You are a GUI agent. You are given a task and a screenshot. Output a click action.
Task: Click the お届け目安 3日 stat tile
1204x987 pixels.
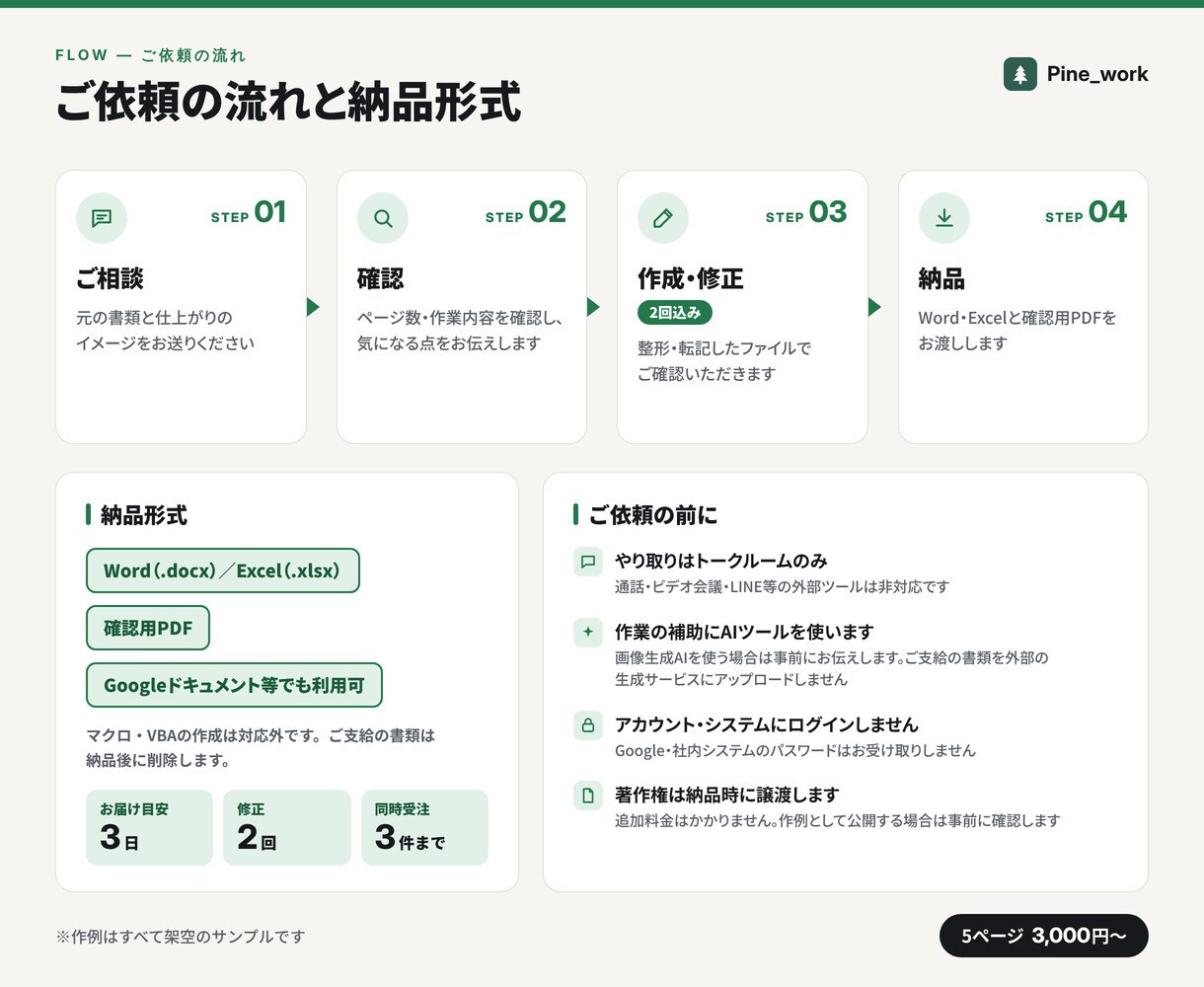point(149,827)
